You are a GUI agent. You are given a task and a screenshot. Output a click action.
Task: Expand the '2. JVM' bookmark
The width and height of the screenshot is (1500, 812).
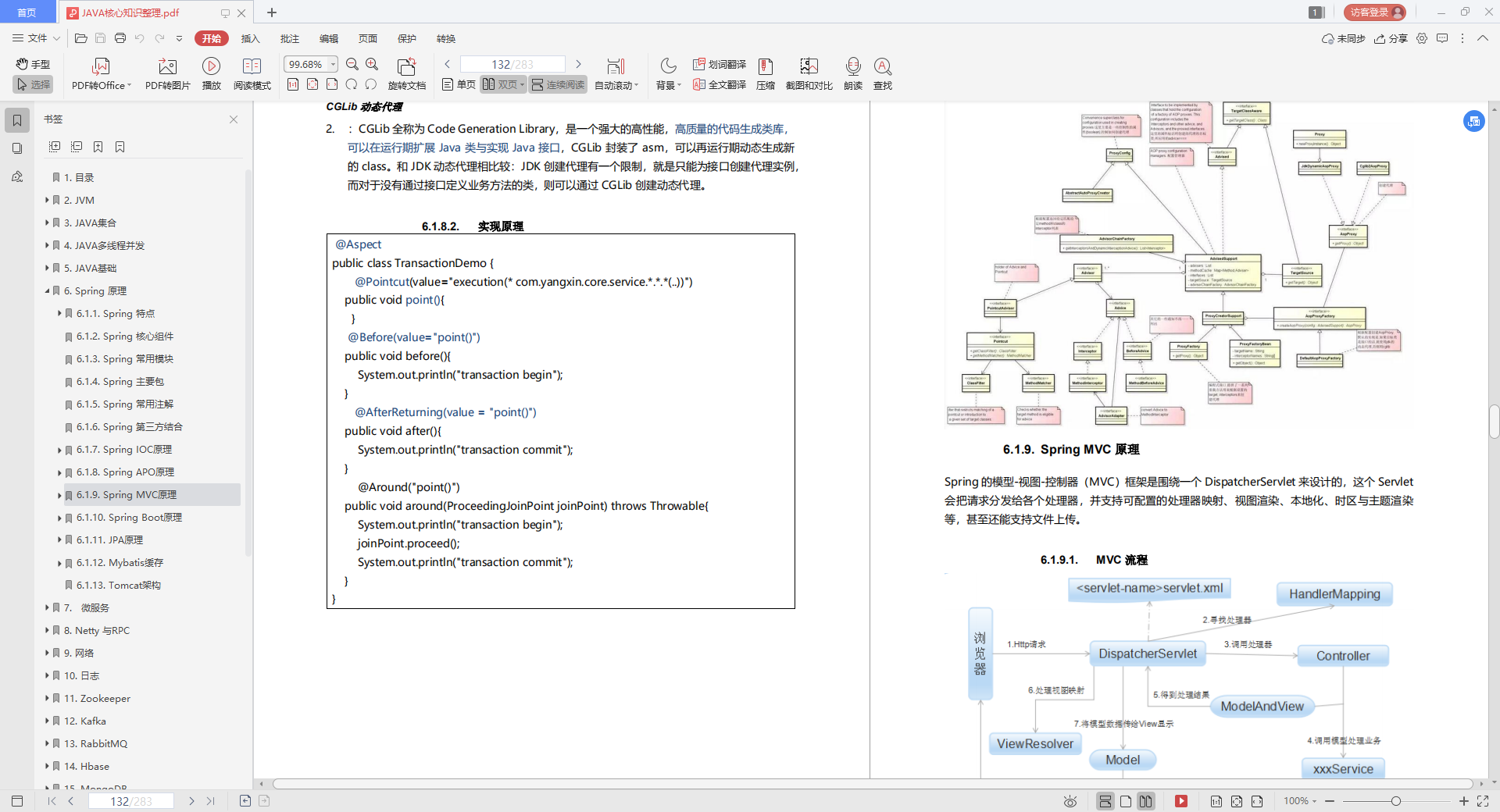47,200
